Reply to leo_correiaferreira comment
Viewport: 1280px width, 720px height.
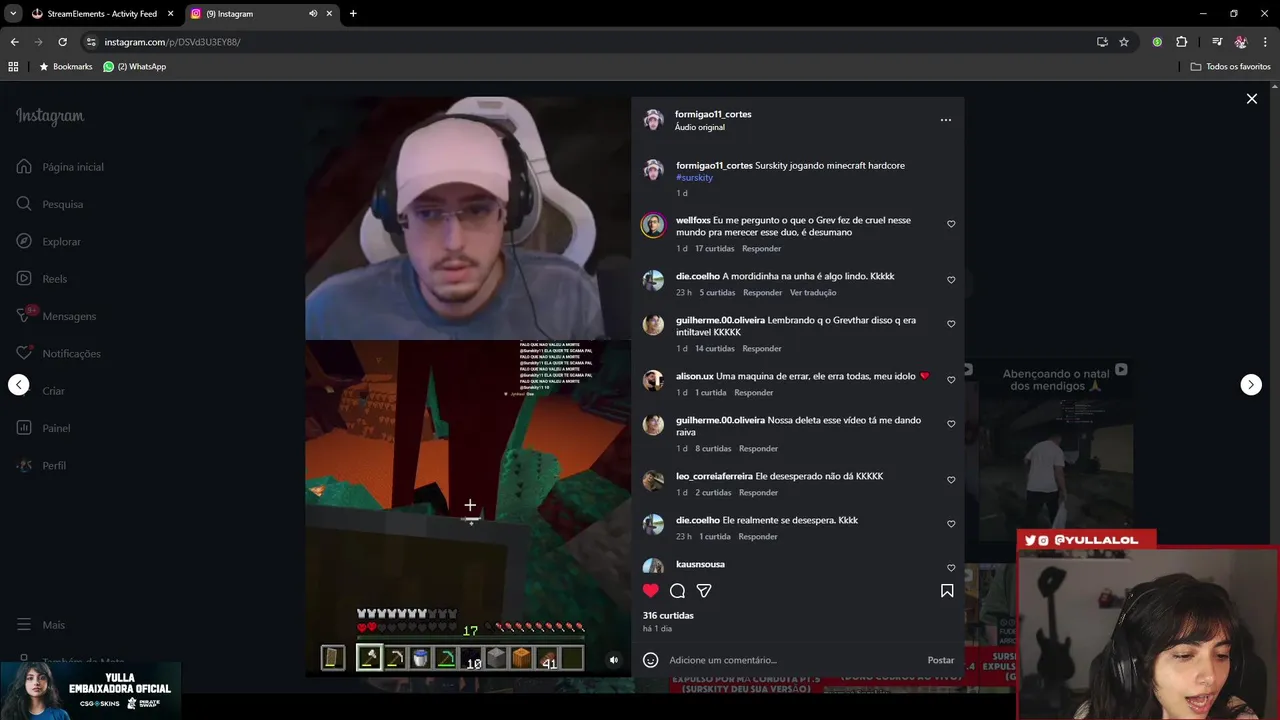pyautogui.click(x=758, y=492)
